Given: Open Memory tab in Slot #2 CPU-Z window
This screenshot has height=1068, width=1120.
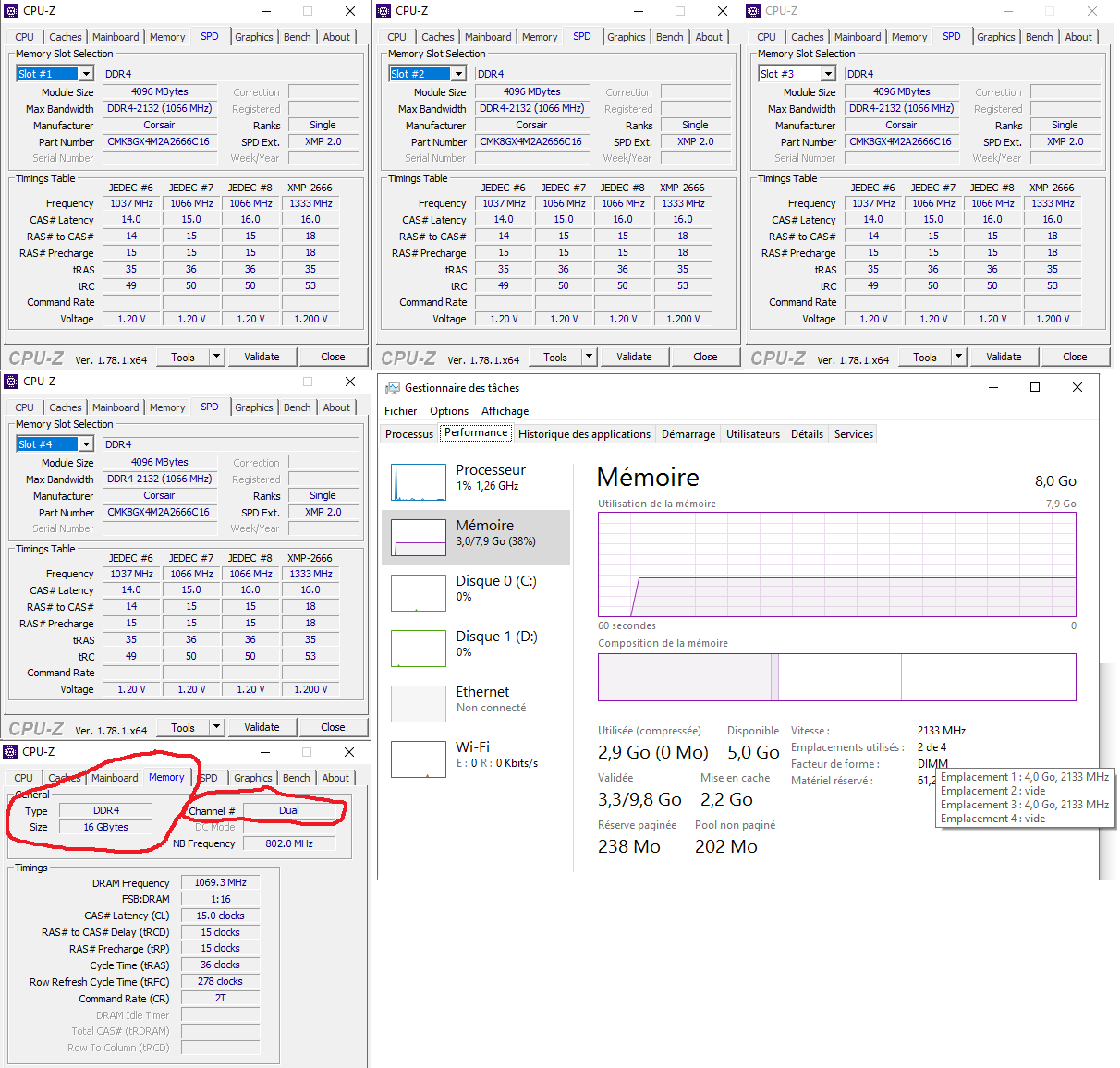Looking at the screenshot, I should [x=540, y=37].
